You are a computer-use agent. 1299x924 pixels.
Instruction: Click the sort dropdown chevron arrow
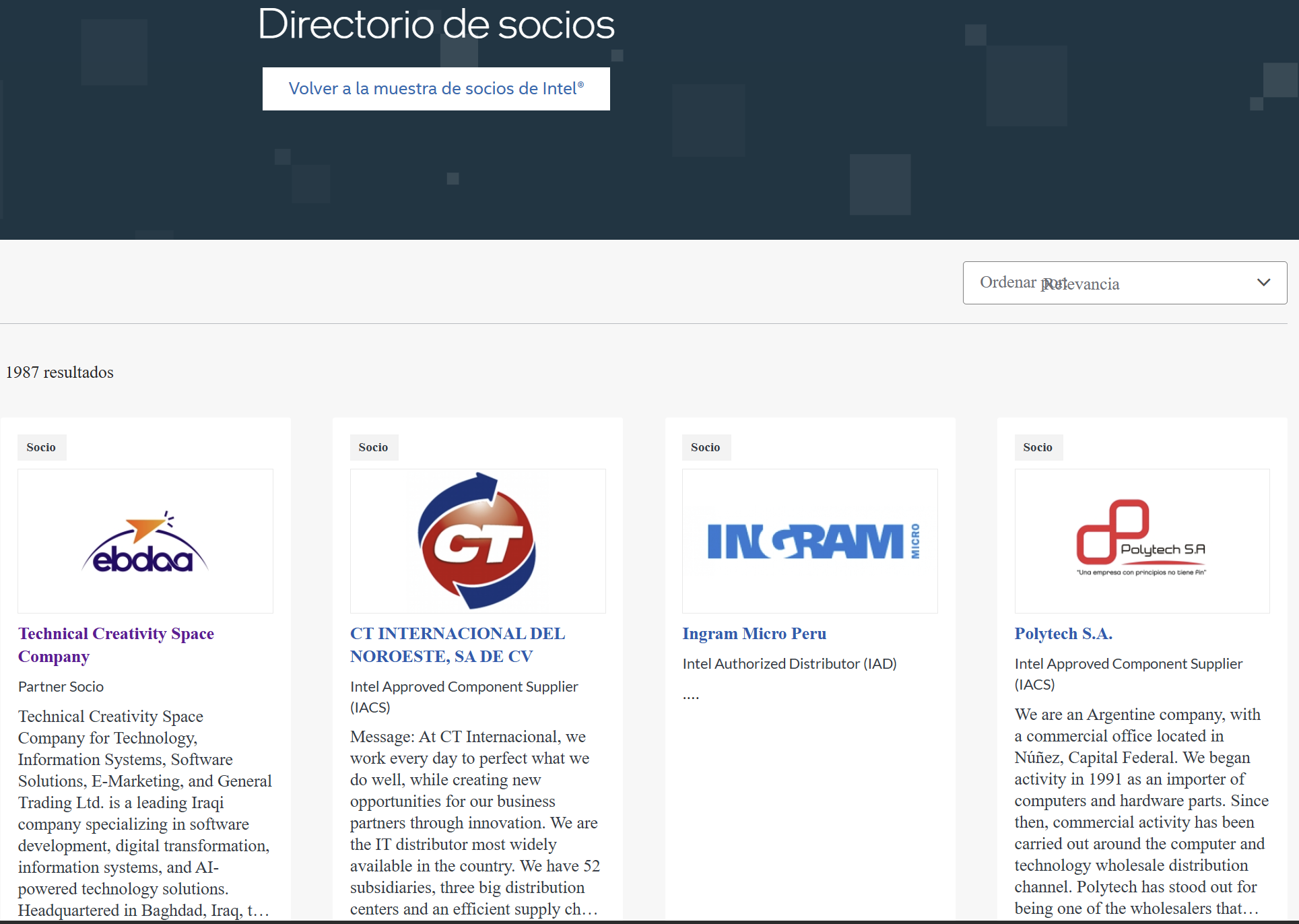[x=1263, y=283]
